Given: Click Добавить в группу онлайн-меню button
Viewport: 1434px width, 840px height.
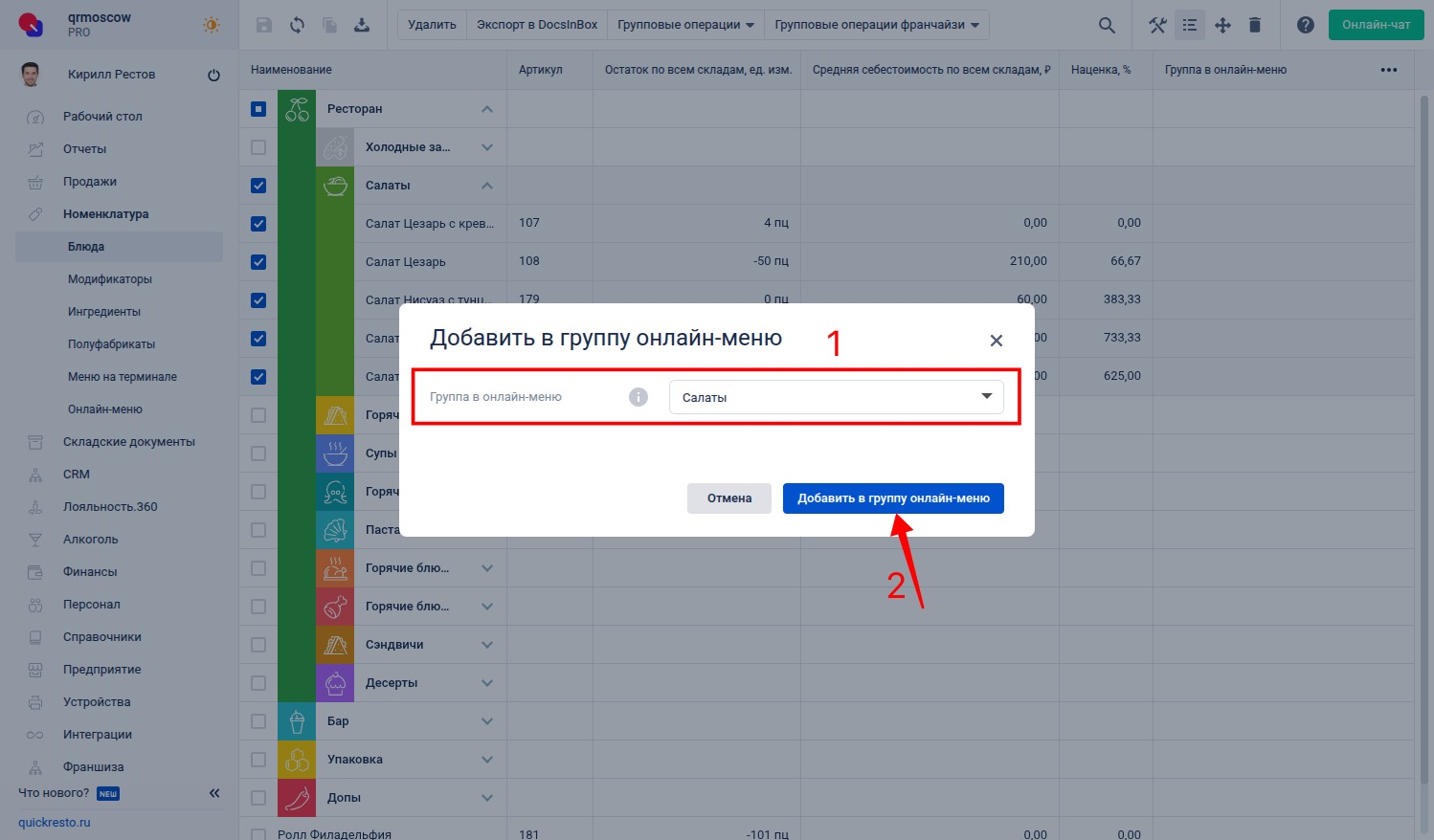Looking at the screenshot, I should [x=893, y=498].
